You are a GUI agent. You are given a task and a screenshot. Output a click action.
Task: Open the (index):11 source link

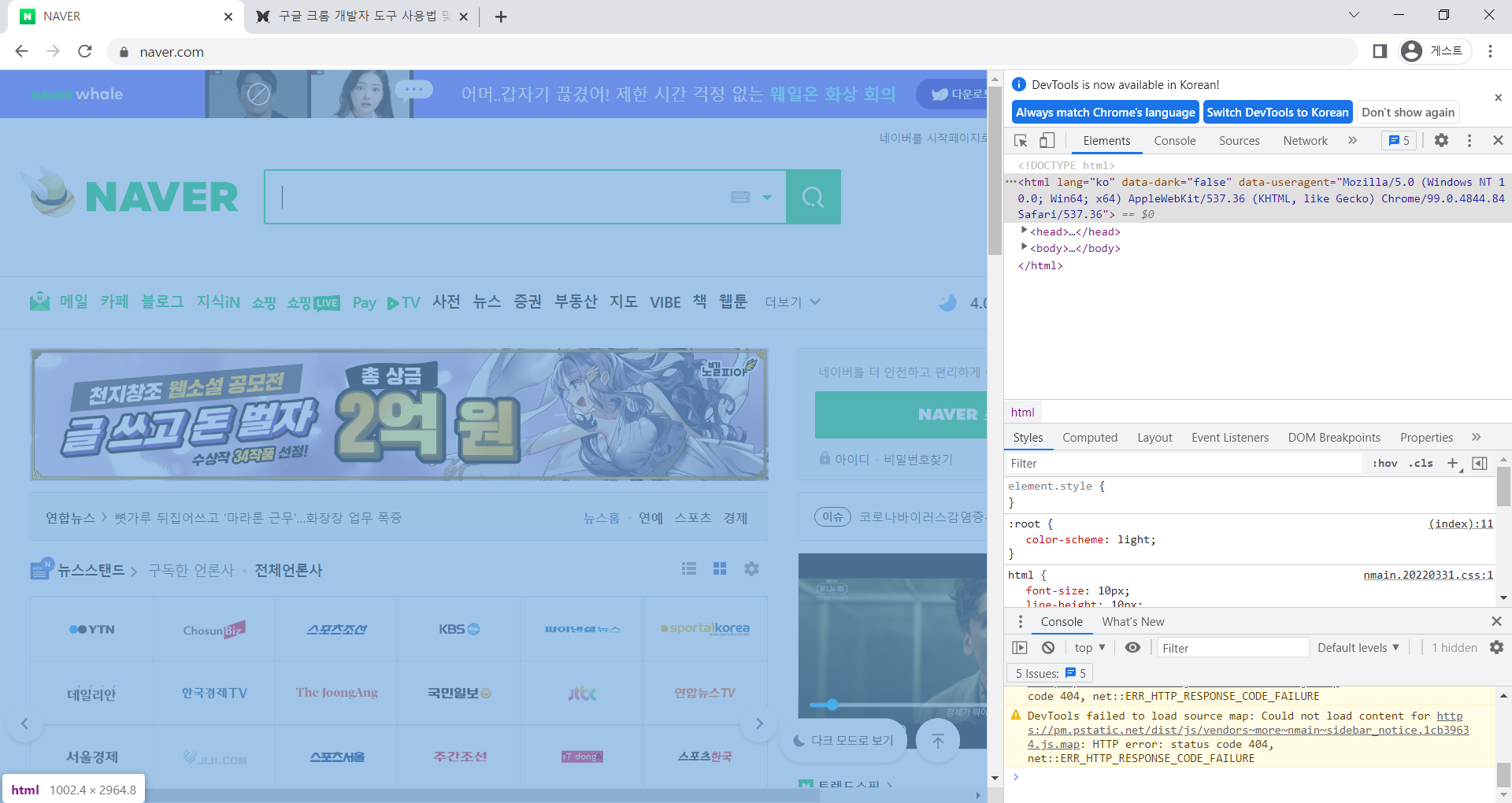tap(1461, 524)
